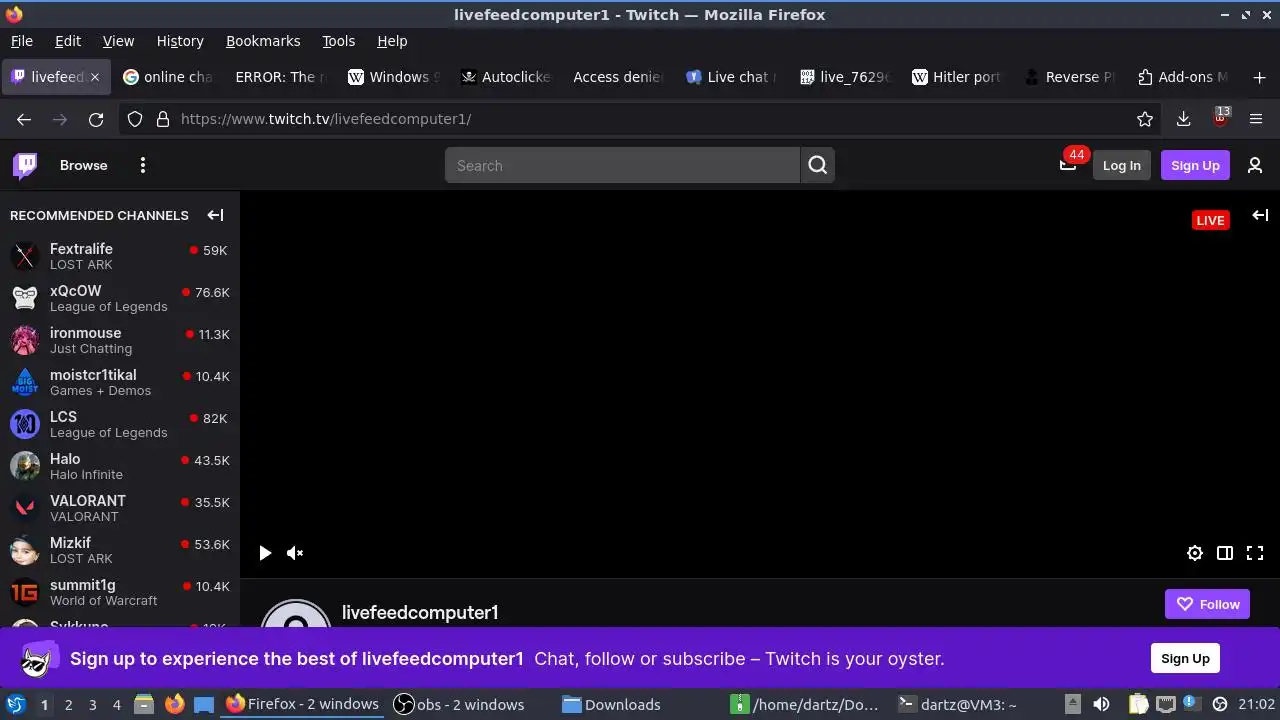The image size is (1280, 720).
Task: Open the notifications inbox with 44 badge
Action: coord(1068,165)
